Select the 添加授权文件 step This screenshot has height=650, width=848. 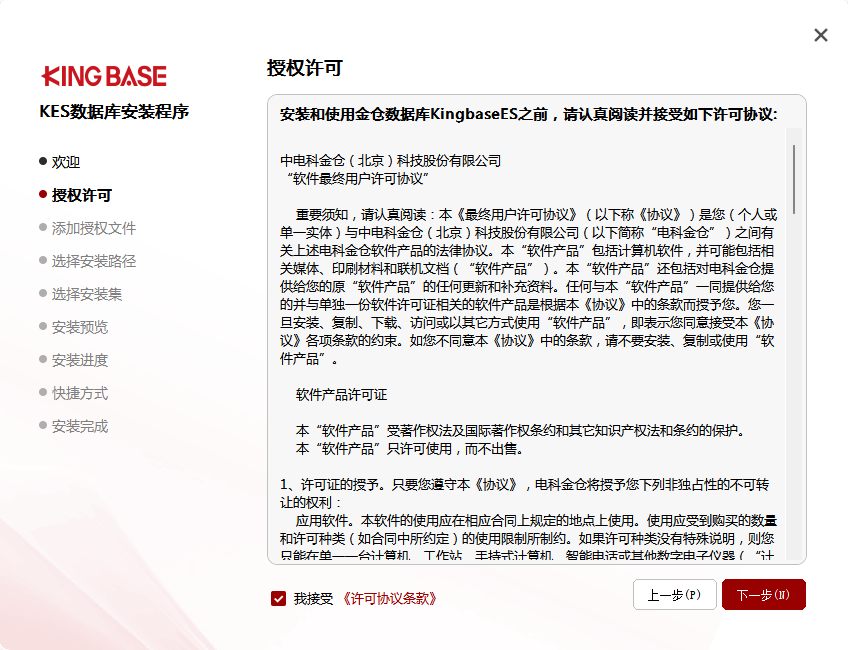[x=93, y=228]
